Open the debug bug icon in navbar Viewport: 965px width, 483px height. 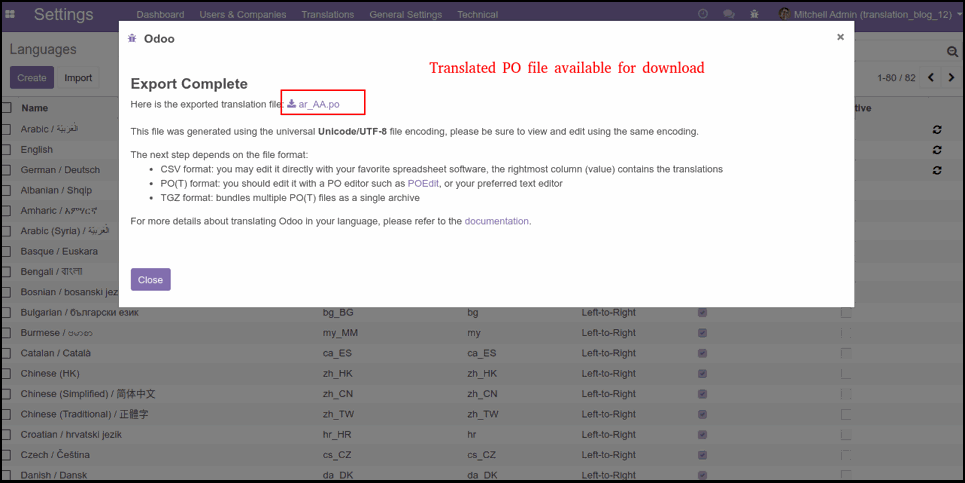[755, 14]
